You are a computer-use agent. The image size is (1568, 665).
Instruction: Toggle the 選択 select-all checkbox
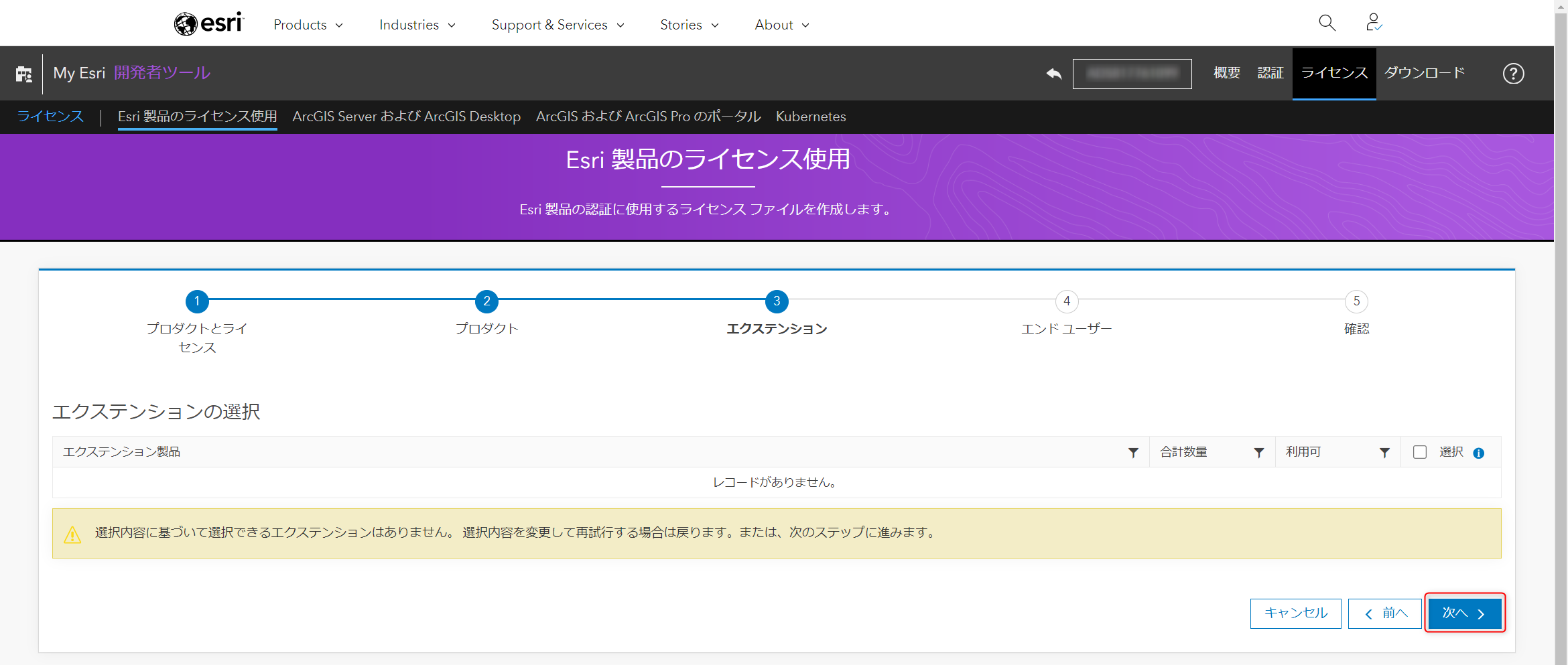point(1420,452)
